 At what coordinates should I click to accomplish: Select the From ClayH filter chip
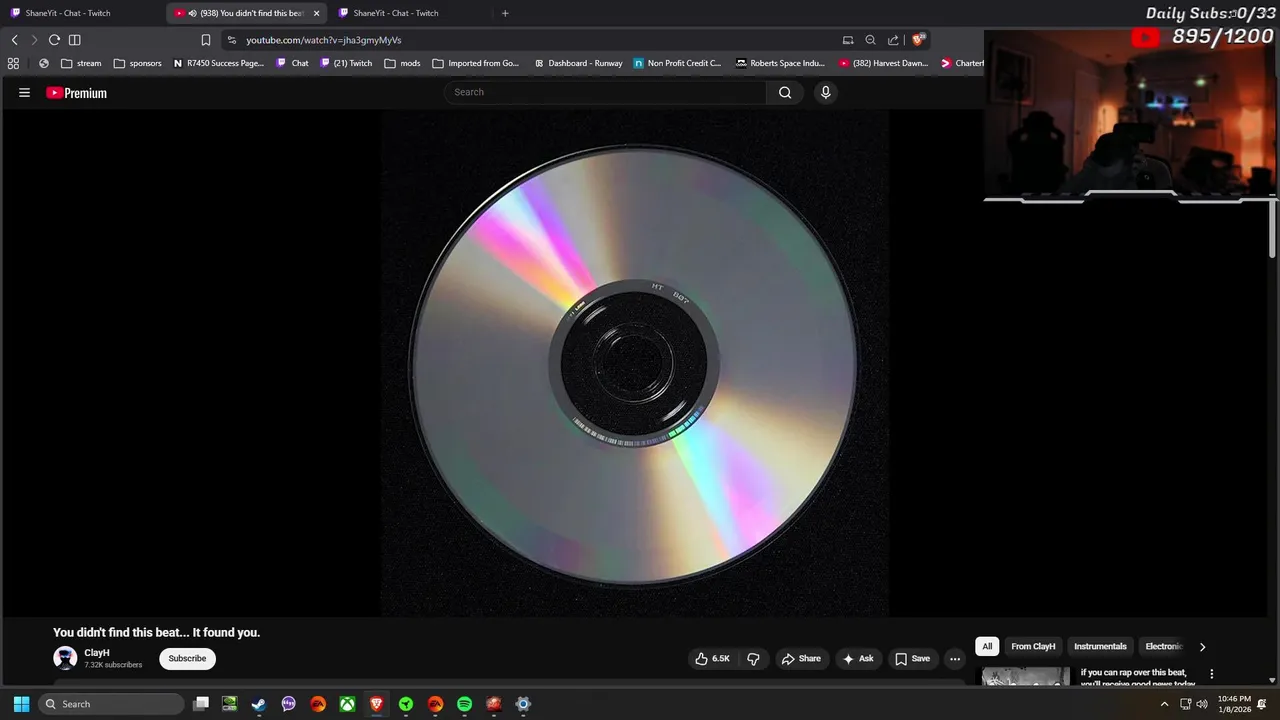coord(1033,646)
